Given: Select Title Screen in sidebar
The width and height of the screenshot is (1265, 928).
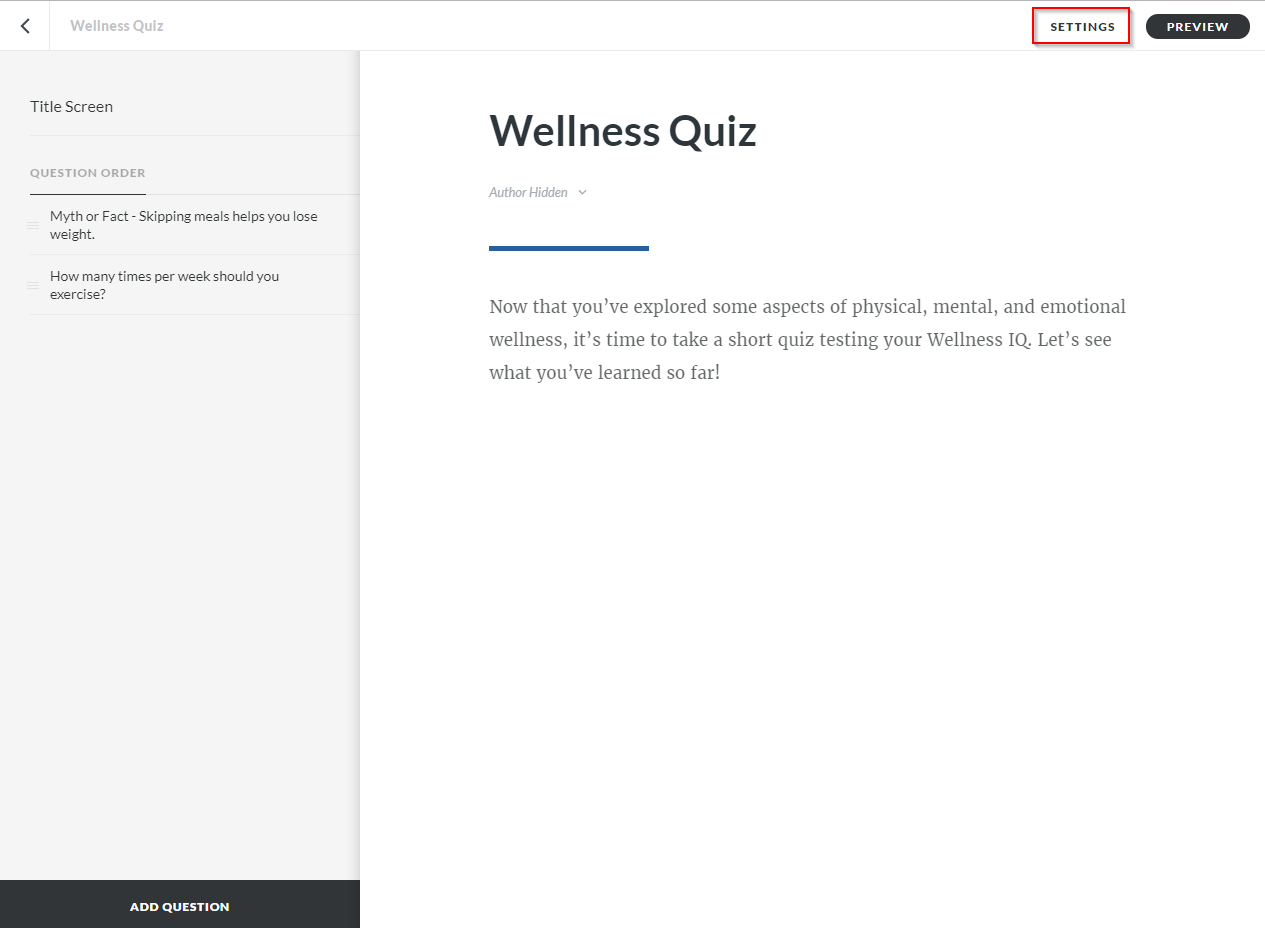Looking at the screenshot, I should [71, 106].
